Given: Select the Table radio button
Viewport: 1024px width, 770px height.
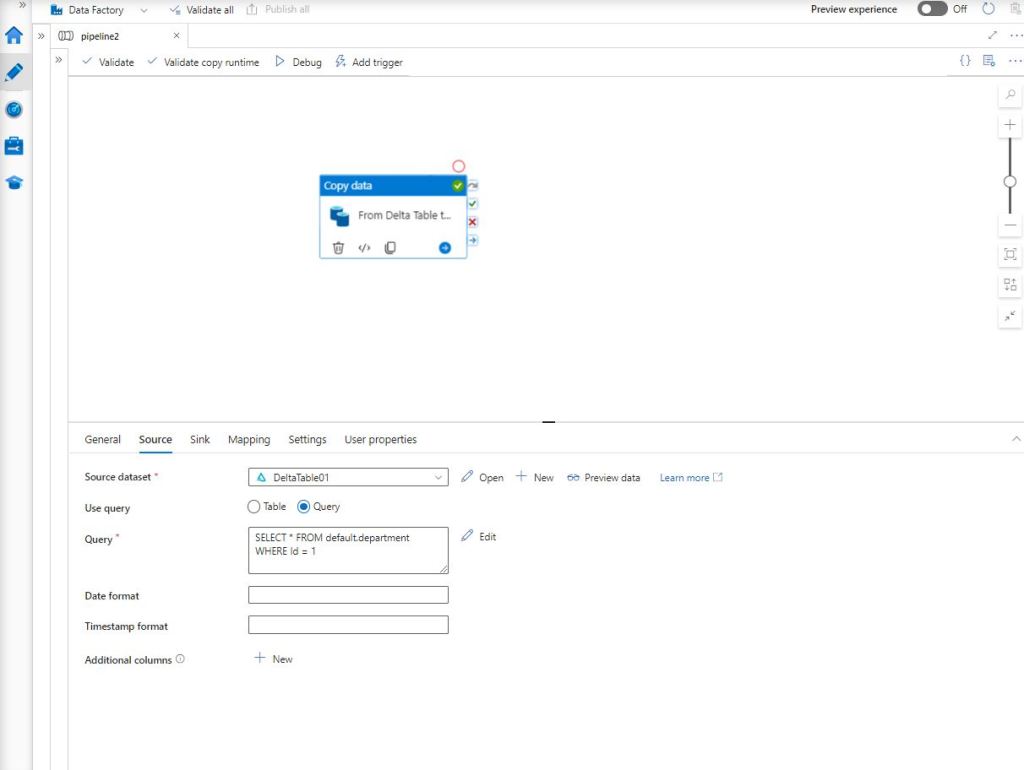Looking at the screenshot, I should (254, 507).
